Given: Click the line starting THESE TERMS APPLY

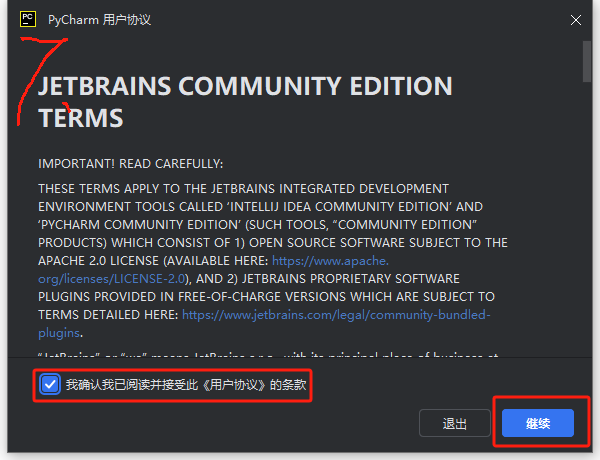Looking at the screenshot, I should [243, 189].
